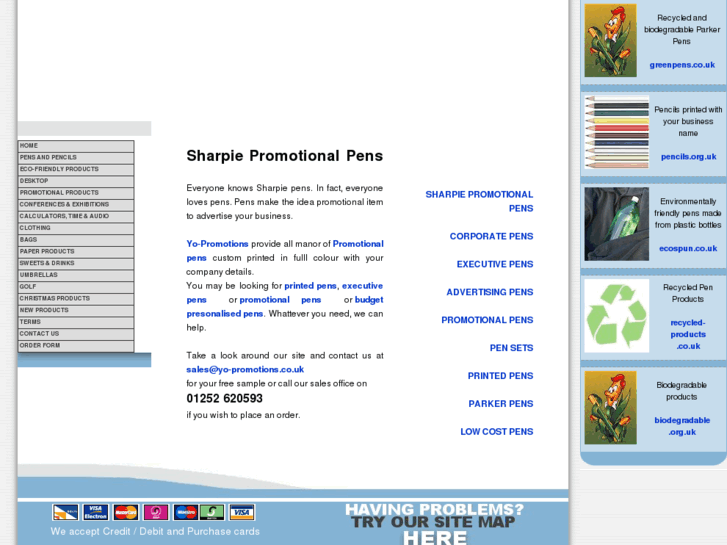Open the Executive Pens link
The height and width of the screenshot is (545, 727).
[x=495, y=264]
